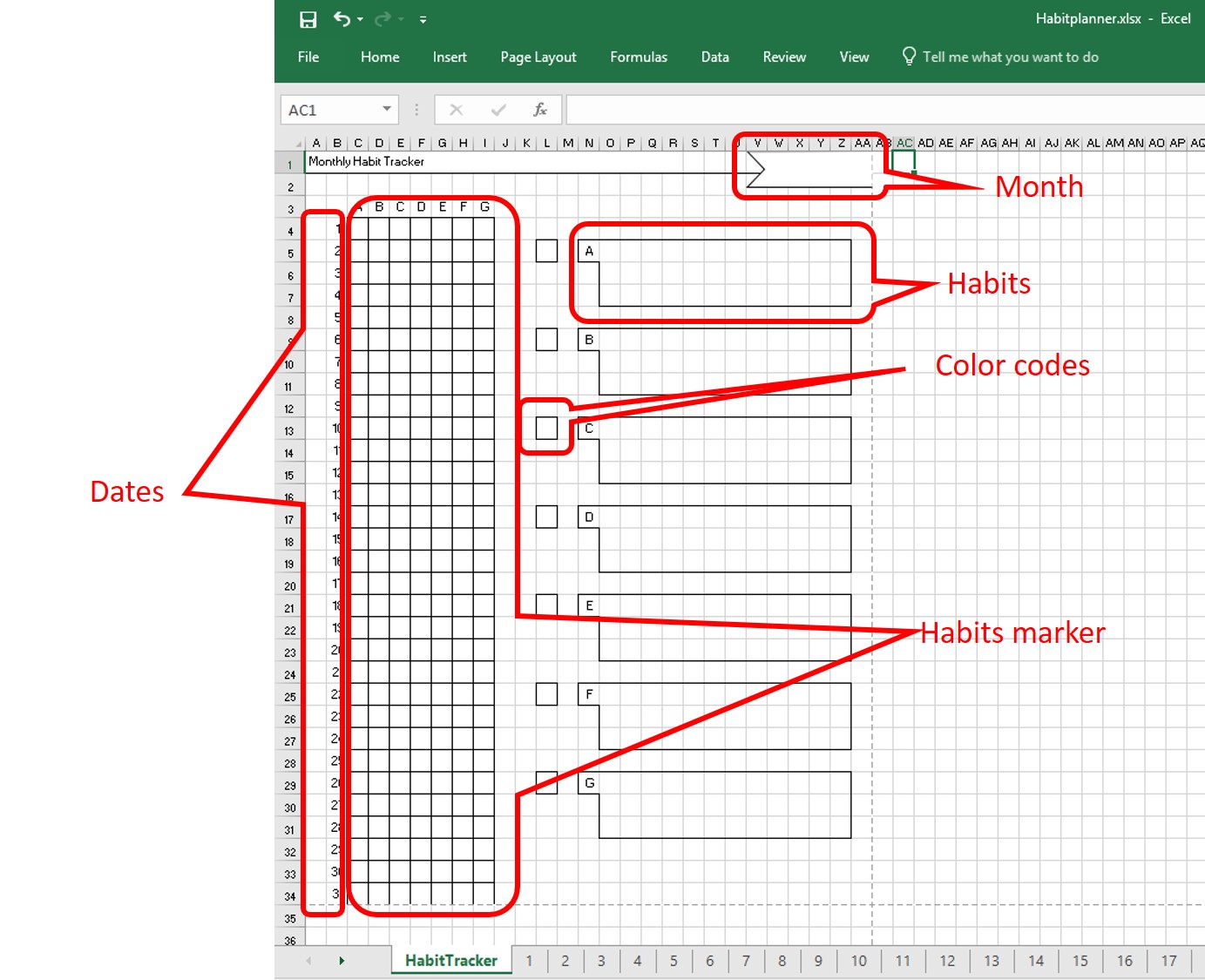Click the habit D description box
Viewport: 1205px width, 980px height.
pyautogui.click(x=725, y=538)
